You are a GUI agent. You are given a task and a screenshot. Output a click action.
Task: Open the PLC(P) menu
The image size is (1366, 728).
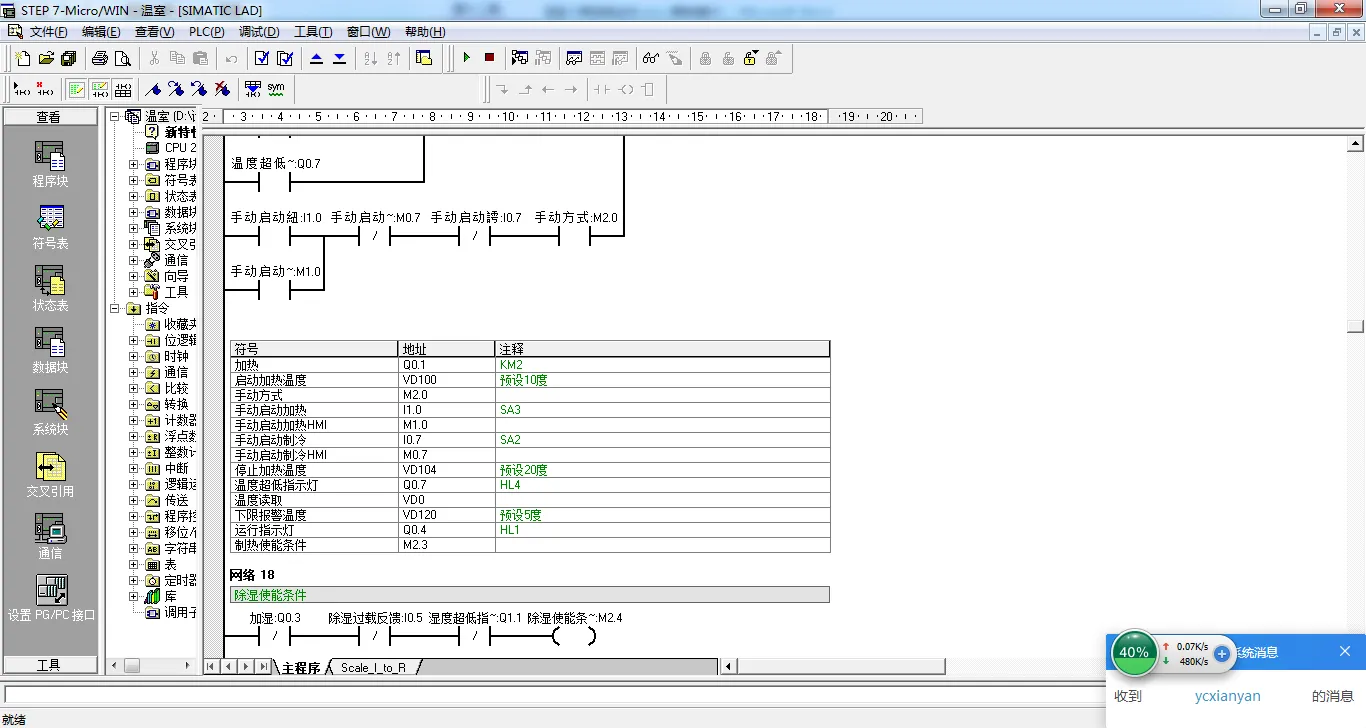click(207, 32)
